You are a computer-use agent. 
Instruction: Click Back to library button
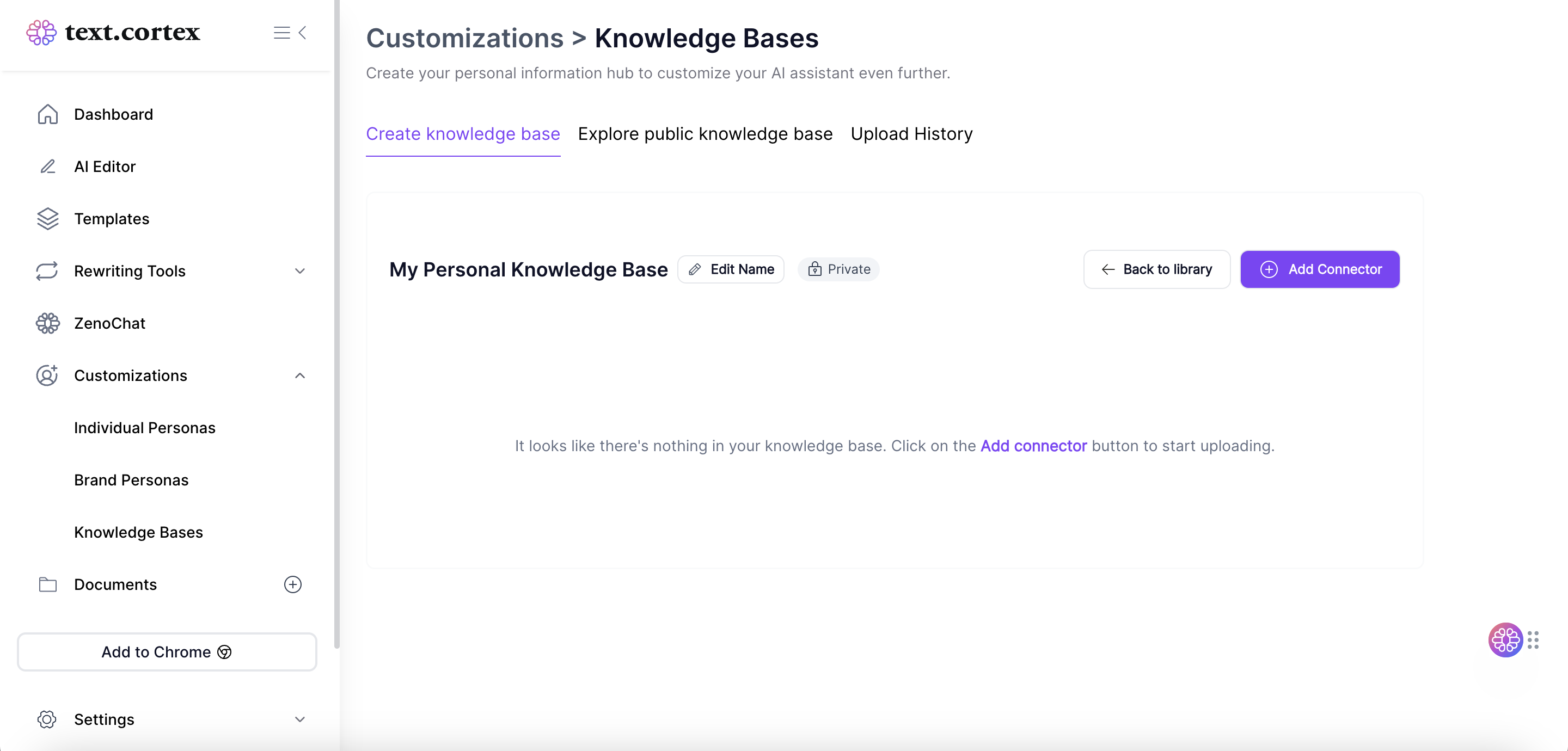[1156, 269]
